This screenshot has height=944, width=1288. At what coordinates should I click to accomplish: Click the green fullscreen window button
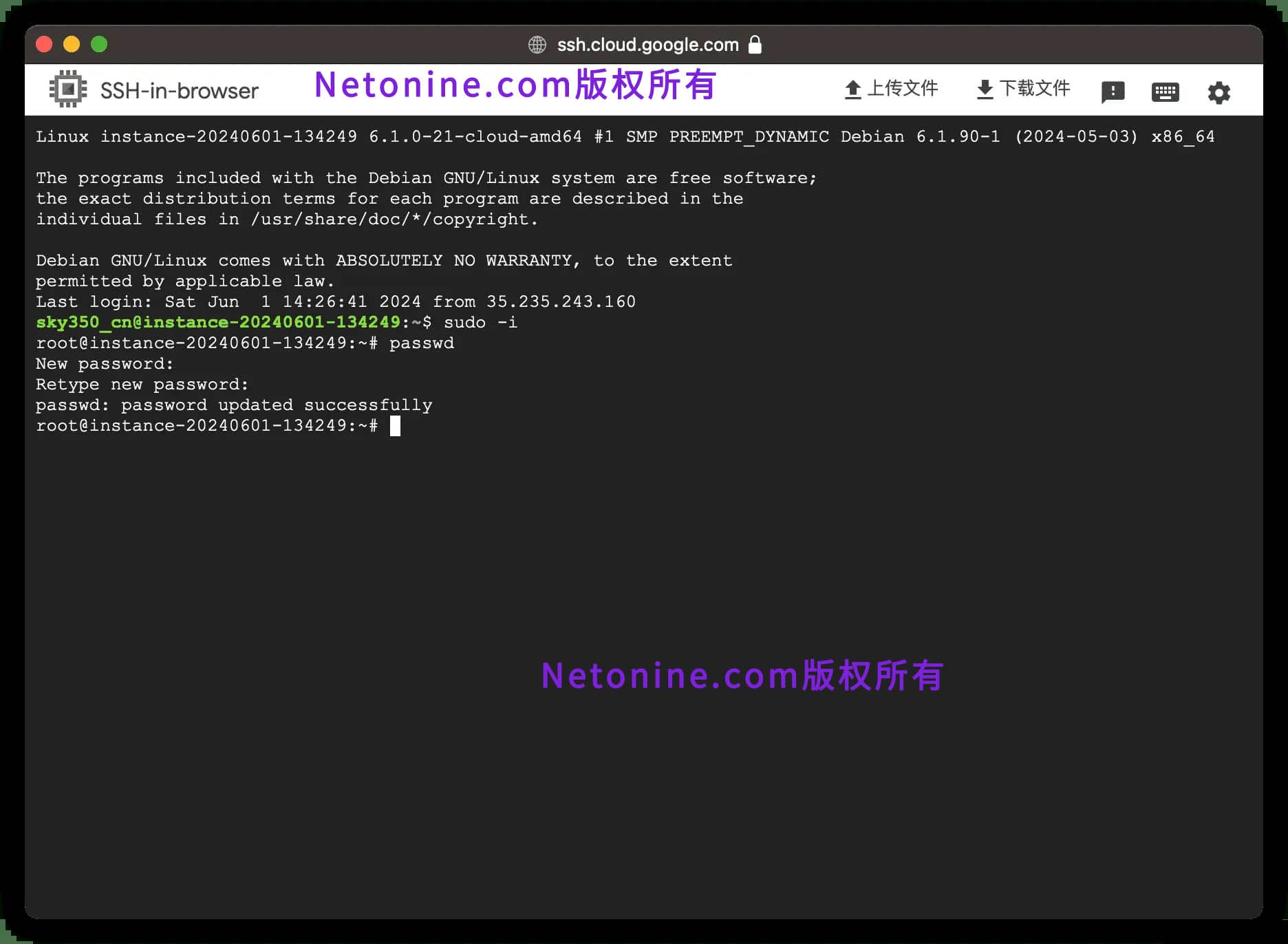point(99,44)
